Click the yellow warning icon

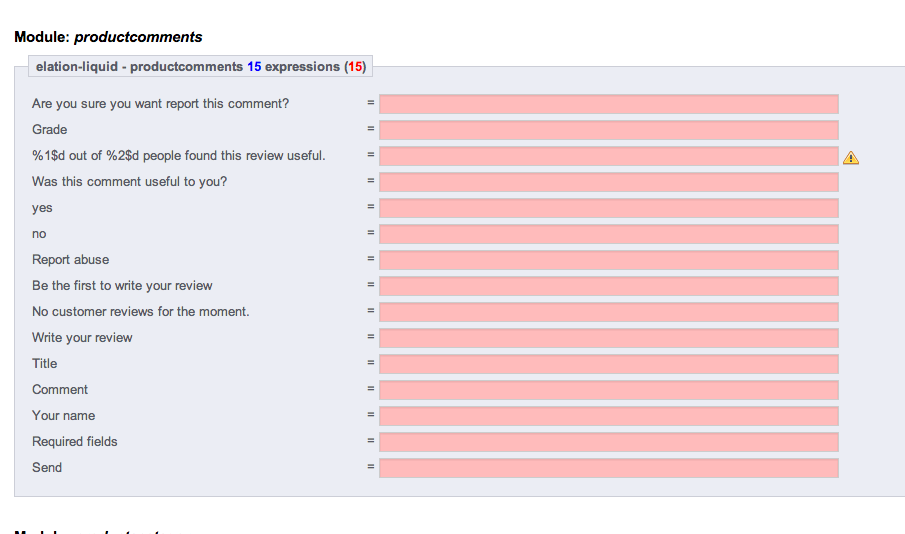[x=851, y=157]
